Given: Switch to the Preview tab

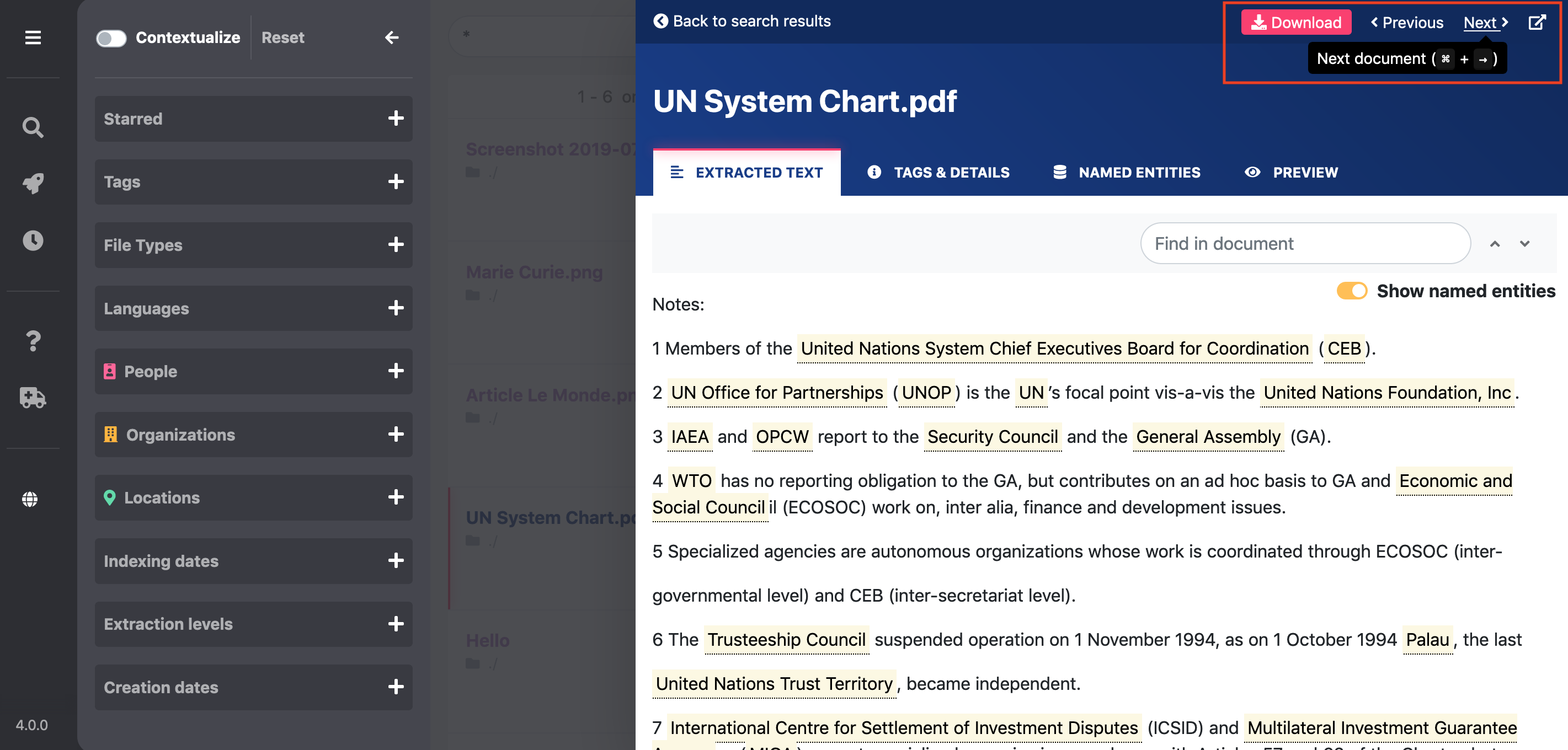Looking at the screenshot, I should coord(1291,173).
